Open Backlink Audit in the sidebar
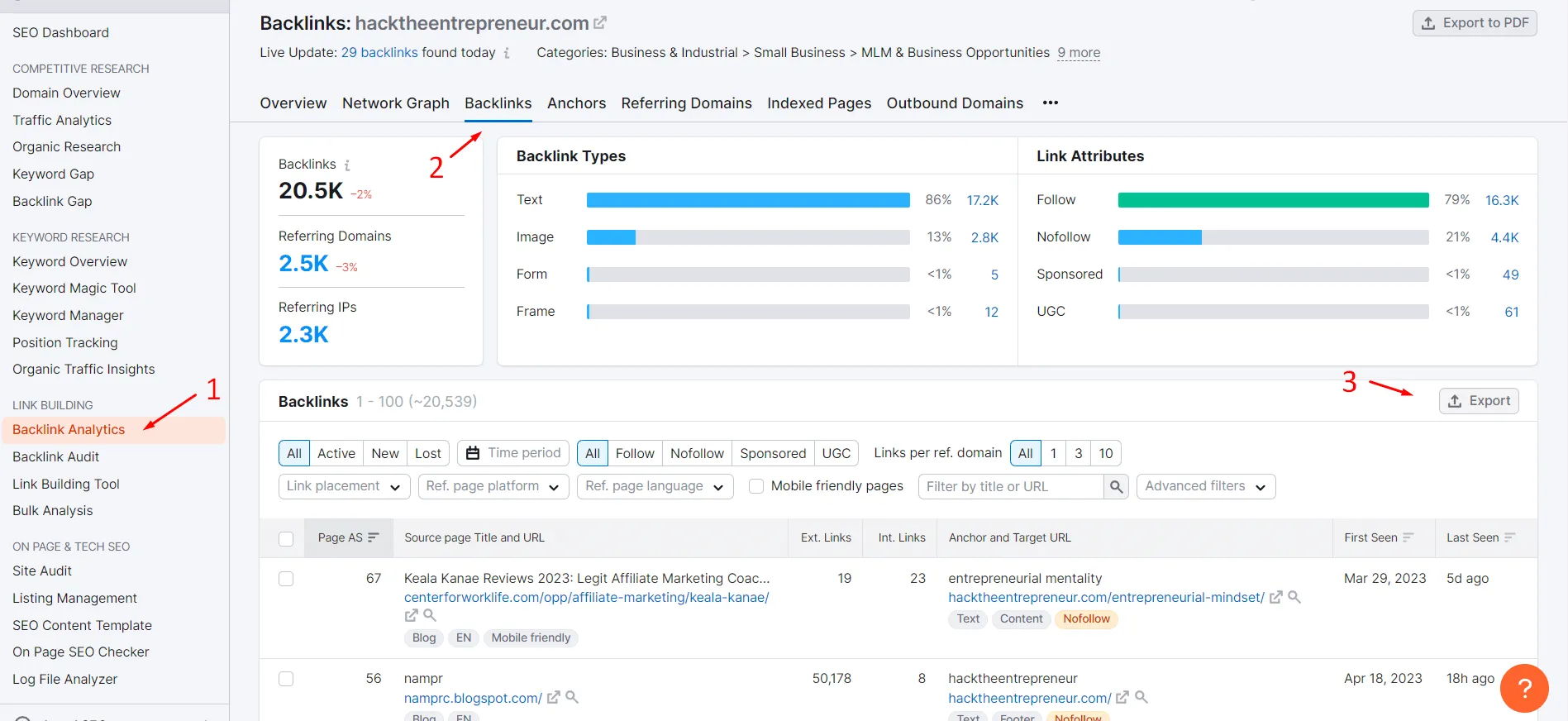1568x721 pixels. click(55, 456)
